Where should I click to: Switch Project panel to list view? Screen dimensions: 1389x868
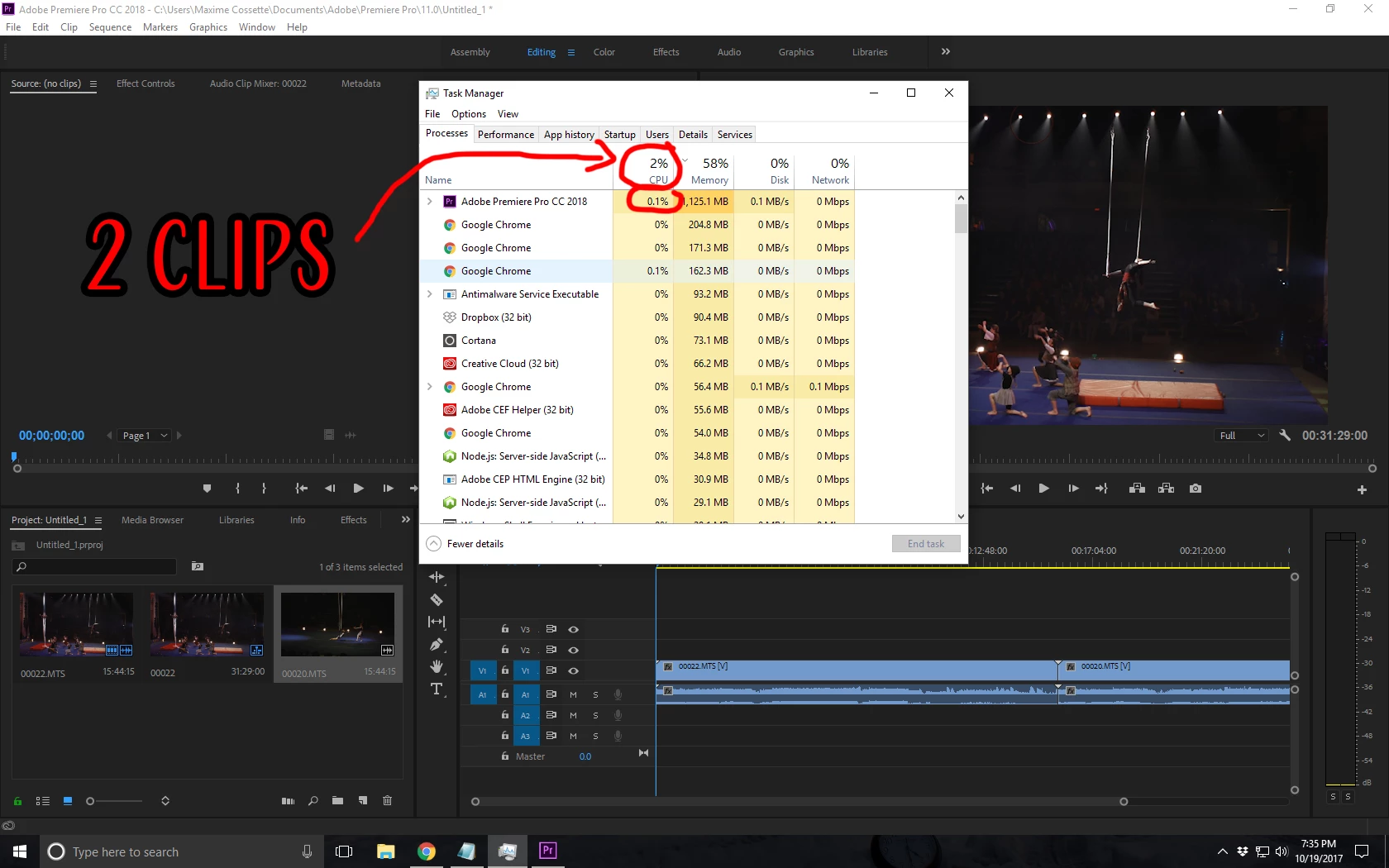[43, 800]
